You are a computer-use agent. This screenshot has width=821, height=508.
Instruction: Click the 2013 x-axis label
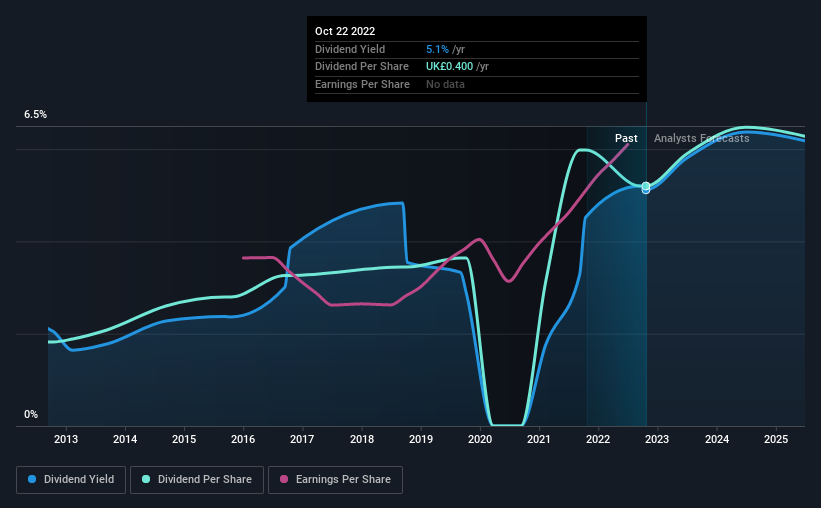click(x=66, y=439)
